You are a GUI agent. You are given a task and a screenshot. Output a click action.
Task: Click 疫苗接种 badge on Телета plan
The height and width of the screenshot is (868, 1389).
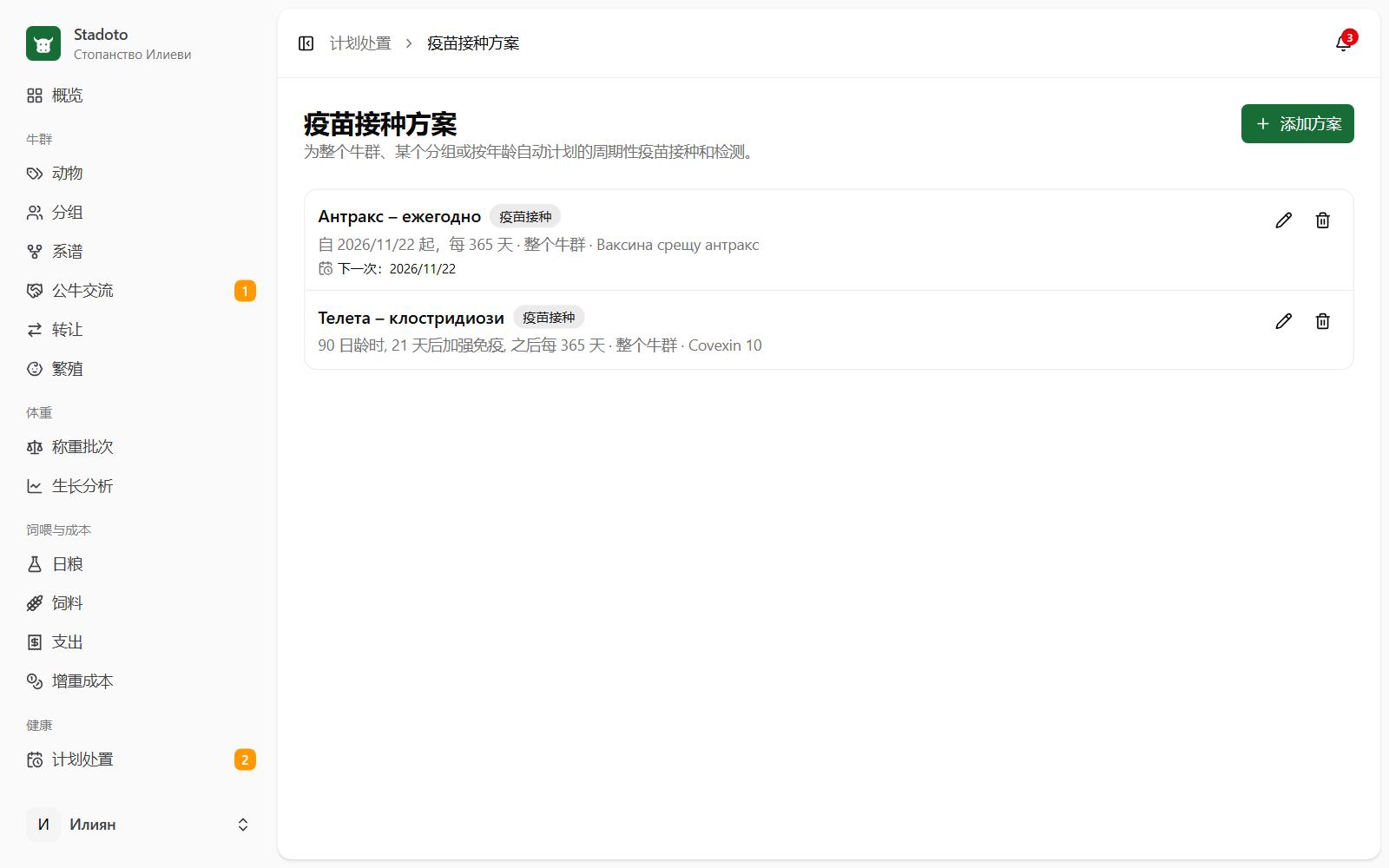click(549, 318)
